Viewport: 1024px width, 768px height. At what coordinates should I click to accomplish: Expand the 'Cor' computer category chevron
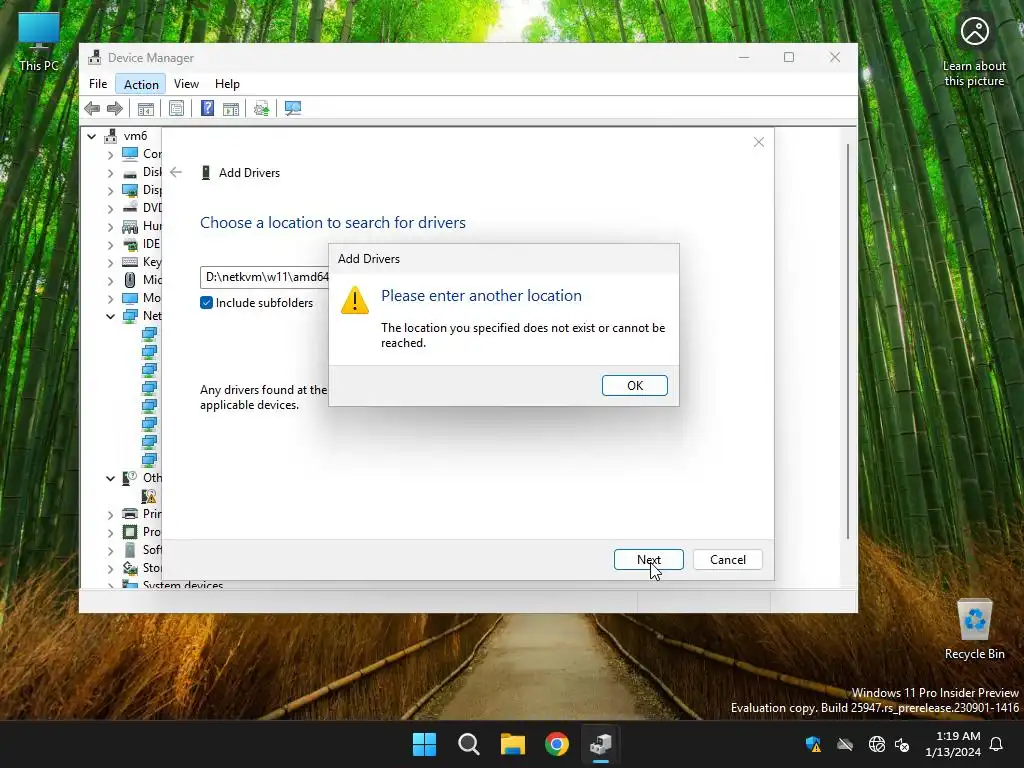coord(110,155)
